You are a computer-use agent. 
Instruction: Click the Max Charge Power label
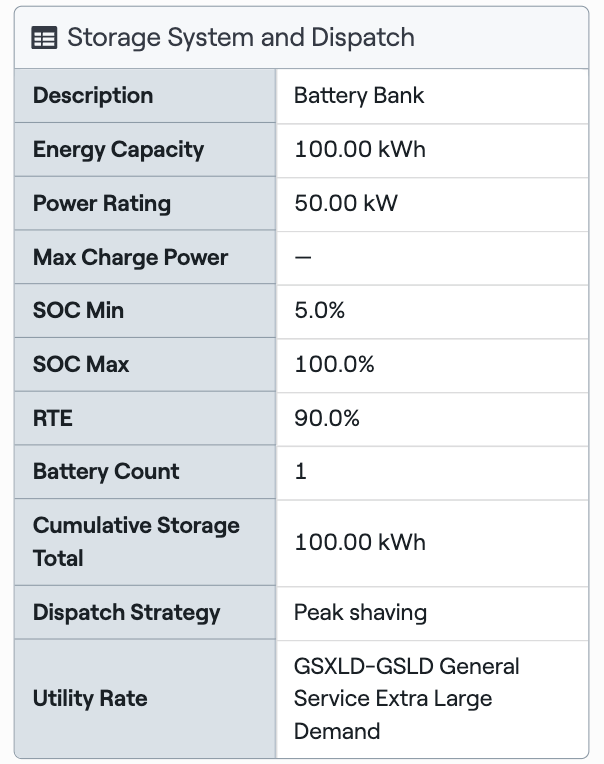[x=130, y=257]
